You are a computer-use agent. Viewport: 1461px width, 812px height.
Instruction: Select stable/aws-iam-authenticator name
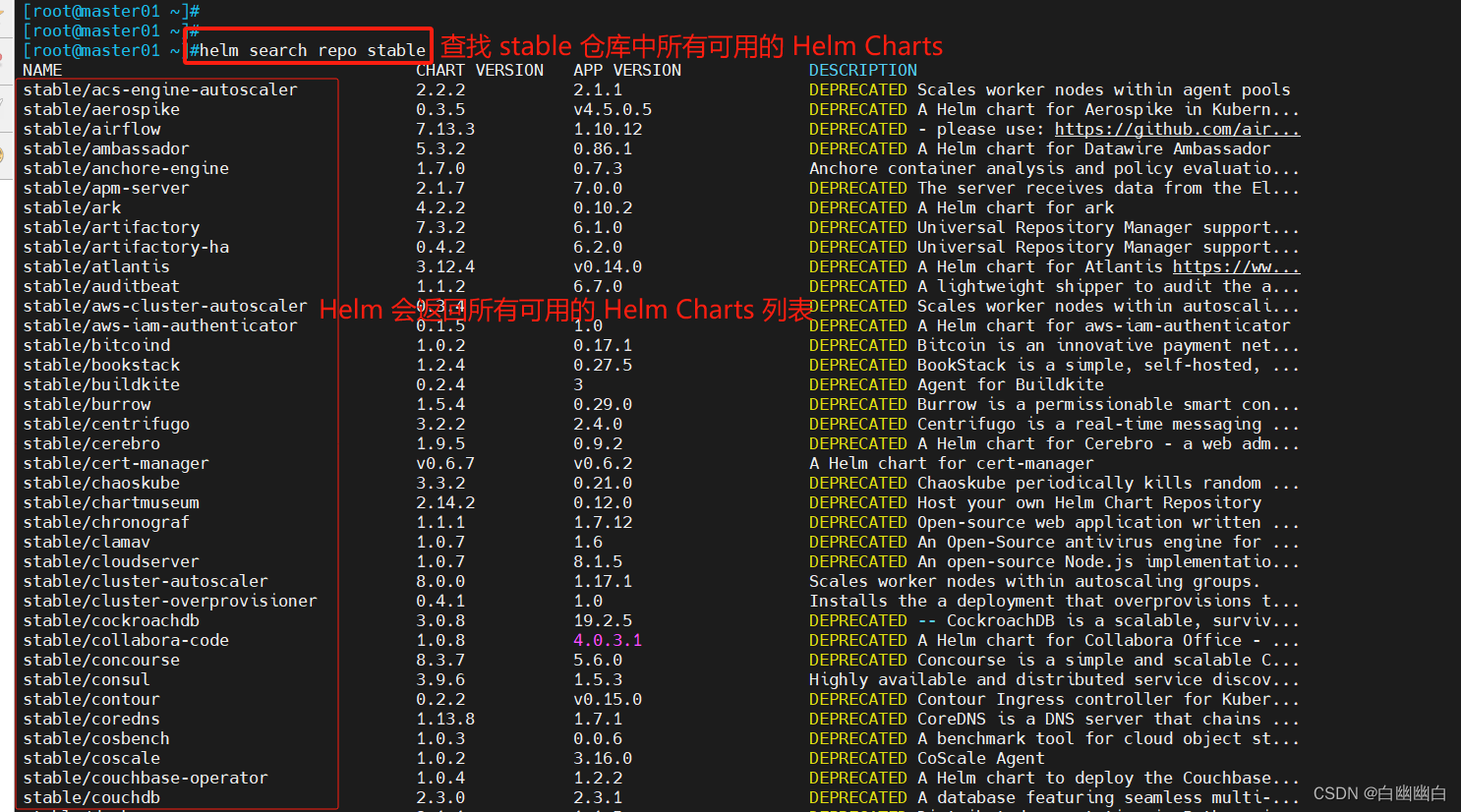160,325
